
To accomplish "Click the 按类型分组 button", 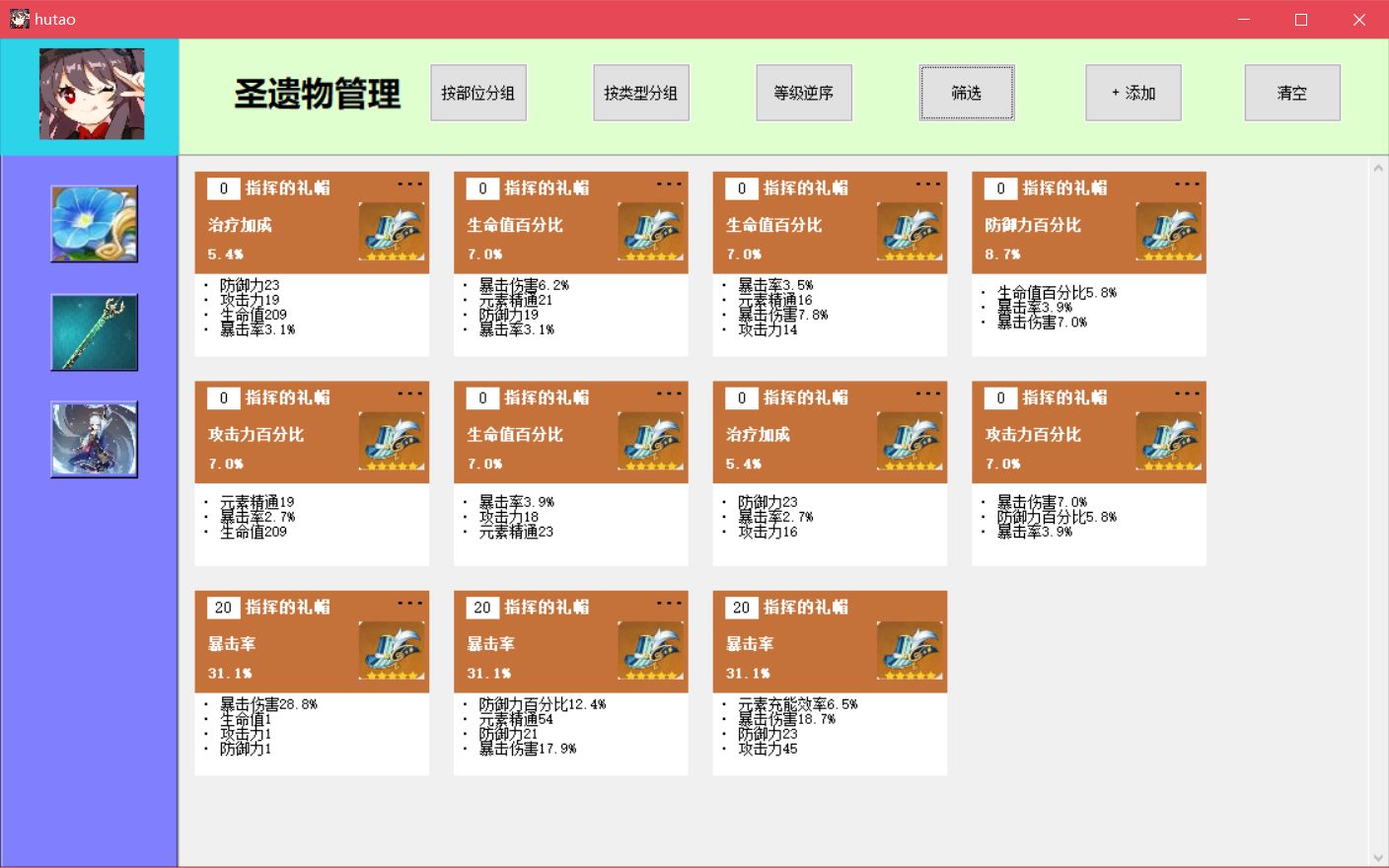I will click(x=641, y=92).
